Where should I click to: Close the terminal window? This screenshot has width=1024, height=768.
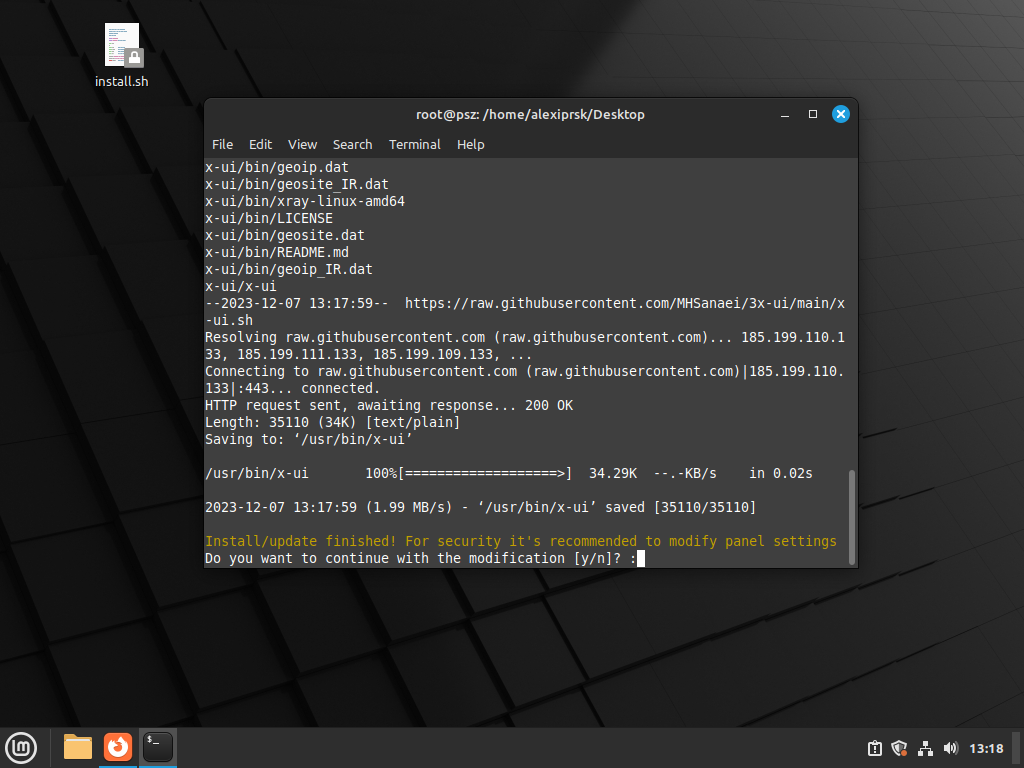coord(840,114)
